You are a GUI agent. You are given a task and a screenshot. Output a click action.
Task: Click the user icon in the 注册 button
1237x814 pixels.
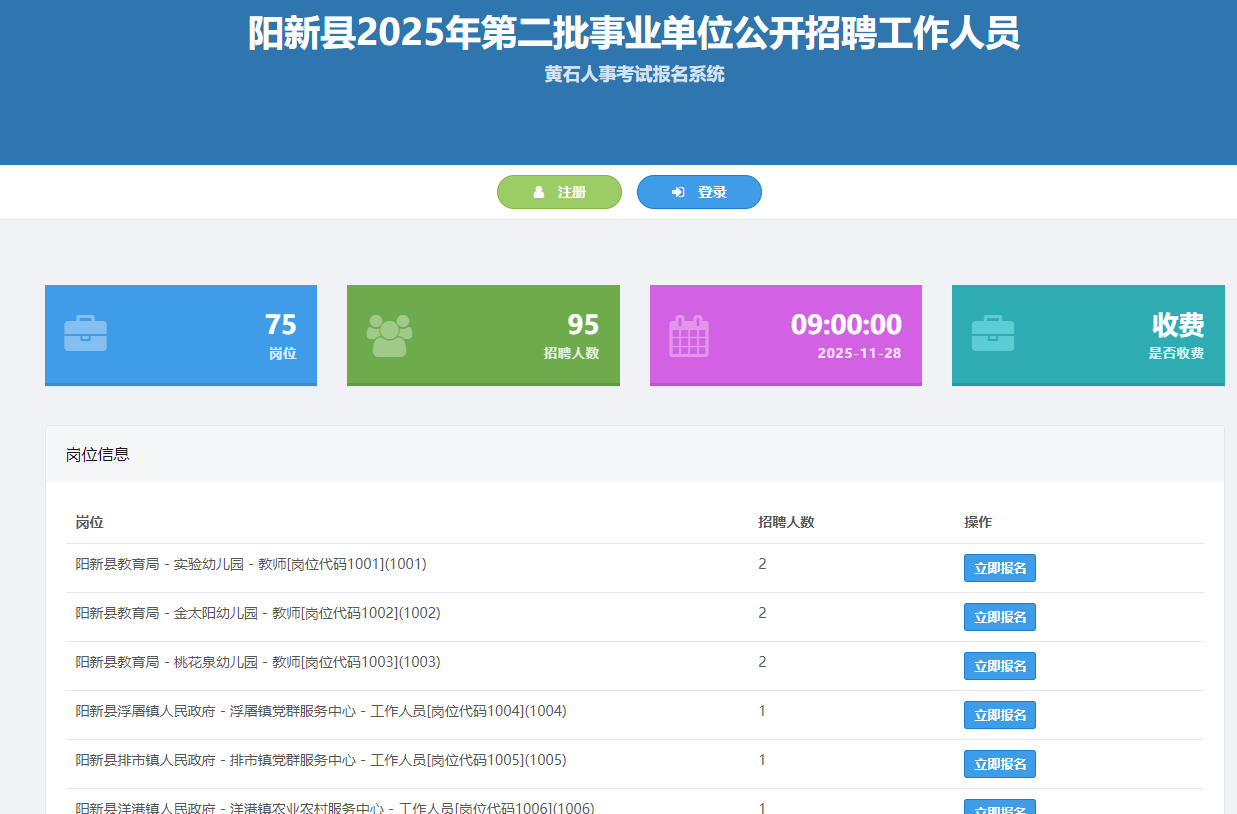point(539,192)
